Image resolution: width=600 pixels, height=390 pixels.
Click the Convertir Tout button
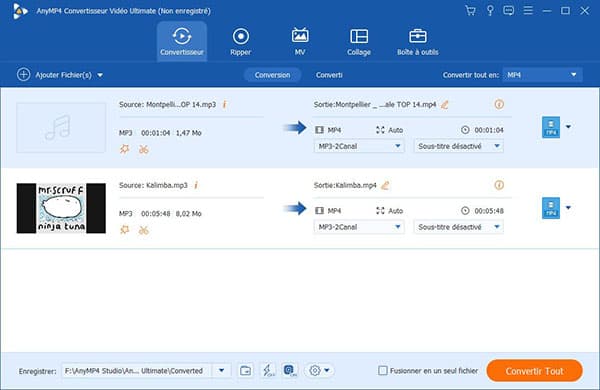535,371
